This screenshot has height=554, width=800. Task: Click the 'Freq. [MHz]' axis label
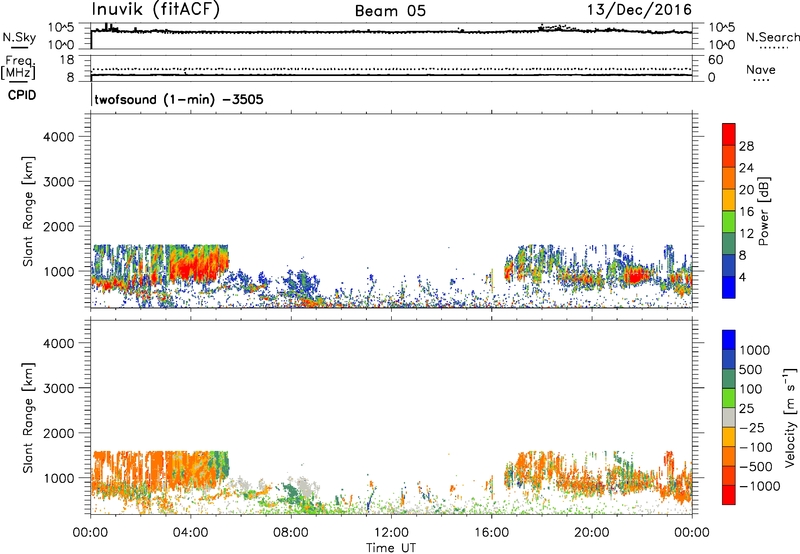[19, 67]
